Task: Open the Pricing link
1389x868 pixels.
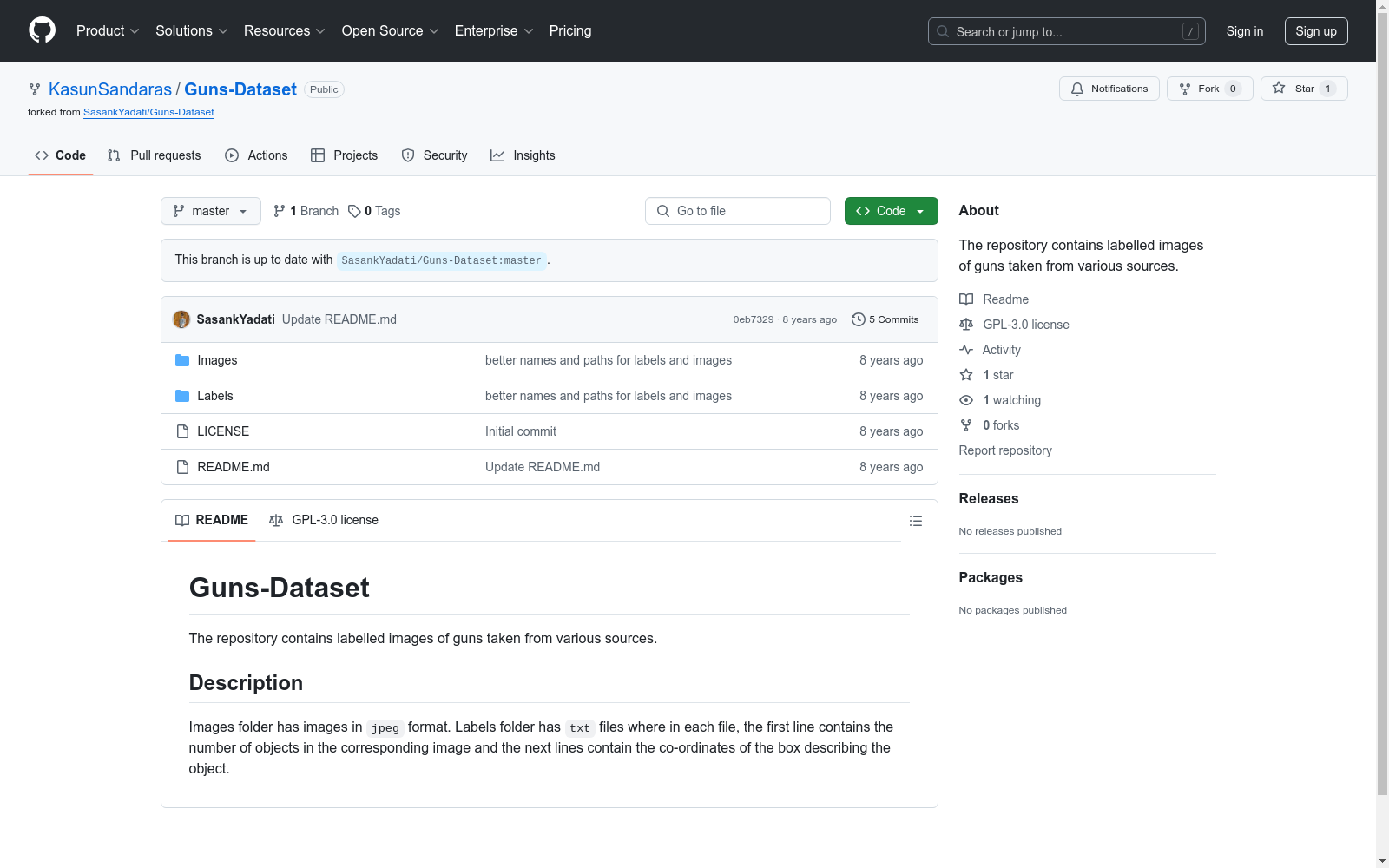Action: (570, 30)
